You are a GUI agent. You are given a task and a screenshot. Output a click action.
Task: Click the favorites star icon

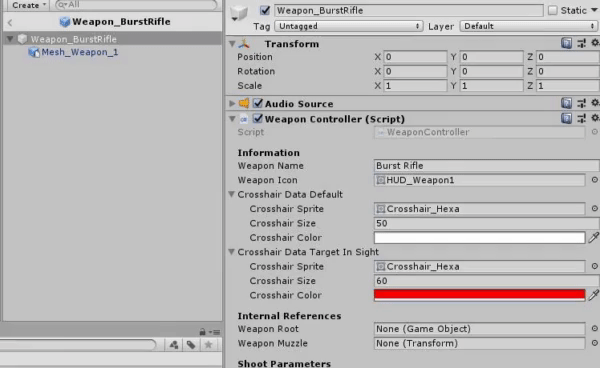tap(209, 345)
